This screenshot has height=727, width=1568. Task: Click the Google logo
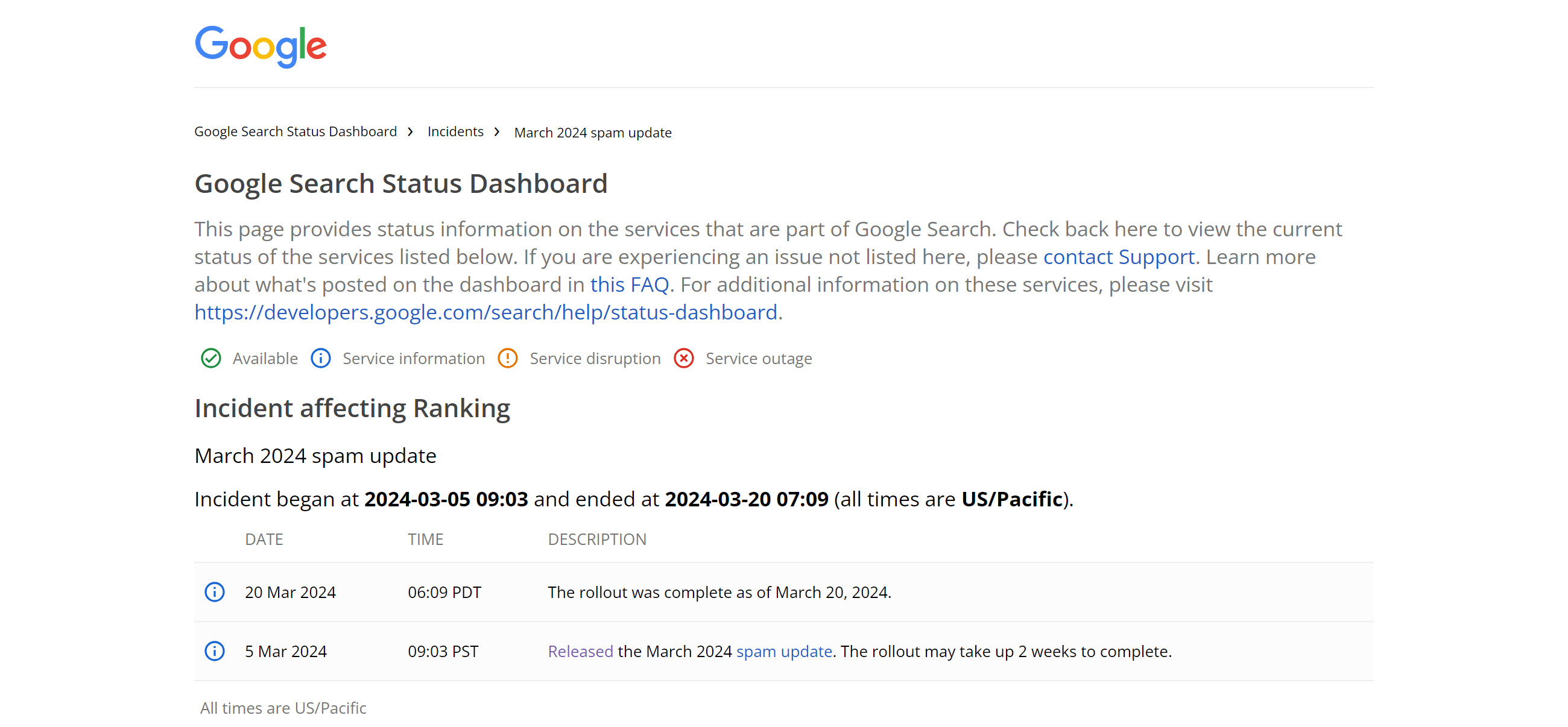click(261, 46)
